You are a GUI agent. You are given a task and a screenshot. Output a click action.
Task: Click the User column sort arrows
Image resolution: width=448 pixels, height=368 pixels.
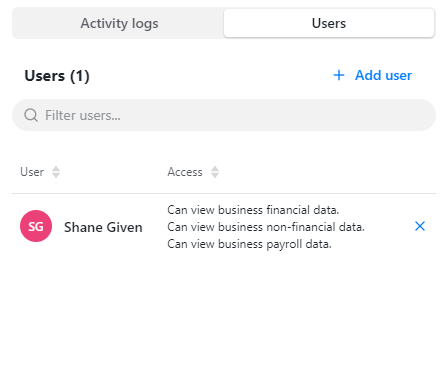coord(56,172)
